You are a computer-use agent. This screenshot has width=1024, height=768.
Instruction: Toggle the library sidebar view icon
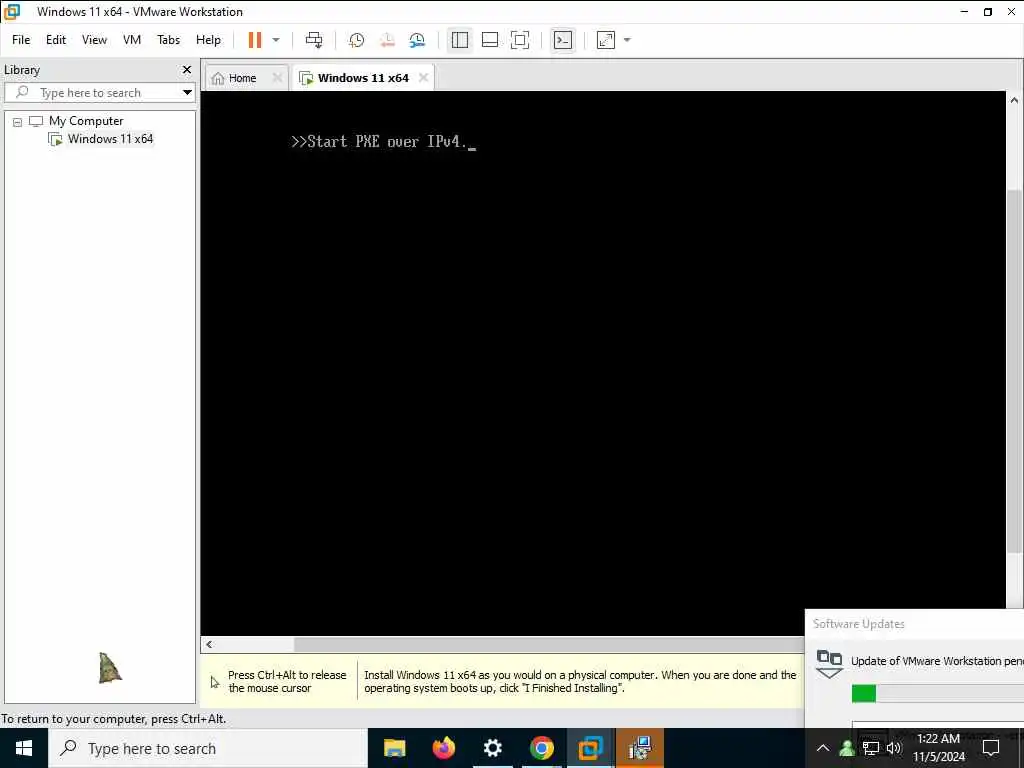click(x=460, y=40)
